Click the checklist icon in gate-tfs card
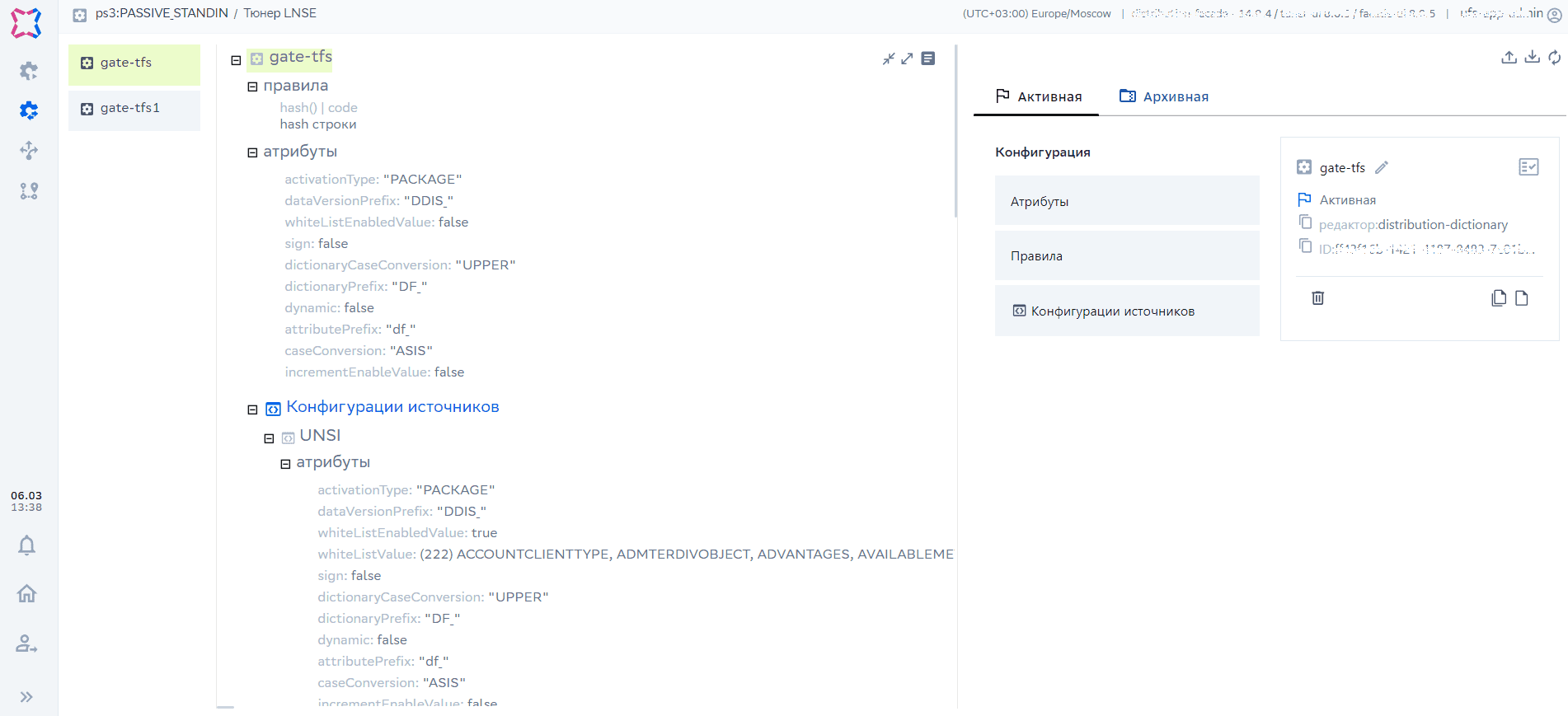Screen dimensions: 1568x716 (1528, 167)
